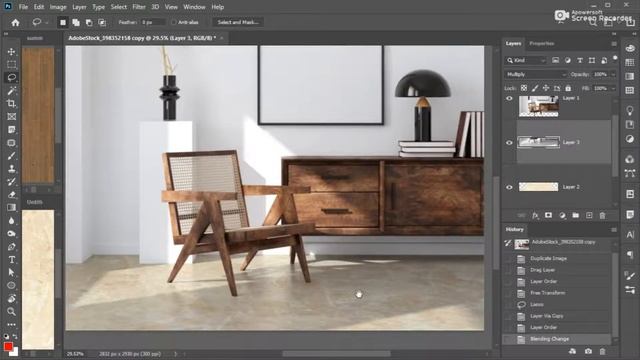
Task: Delete layer with Layers panel trash icon
Action: point(602,216)
